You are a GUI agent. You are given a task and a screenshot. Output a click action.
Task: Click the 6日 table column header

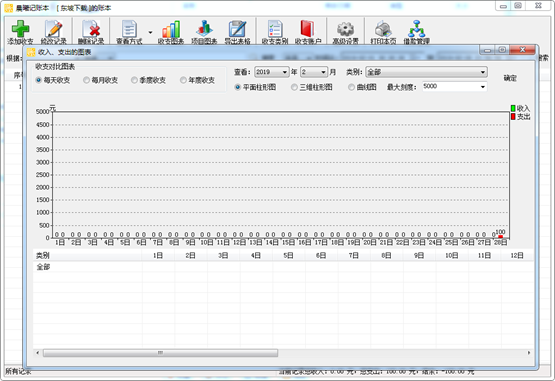(x=321, y=255)
